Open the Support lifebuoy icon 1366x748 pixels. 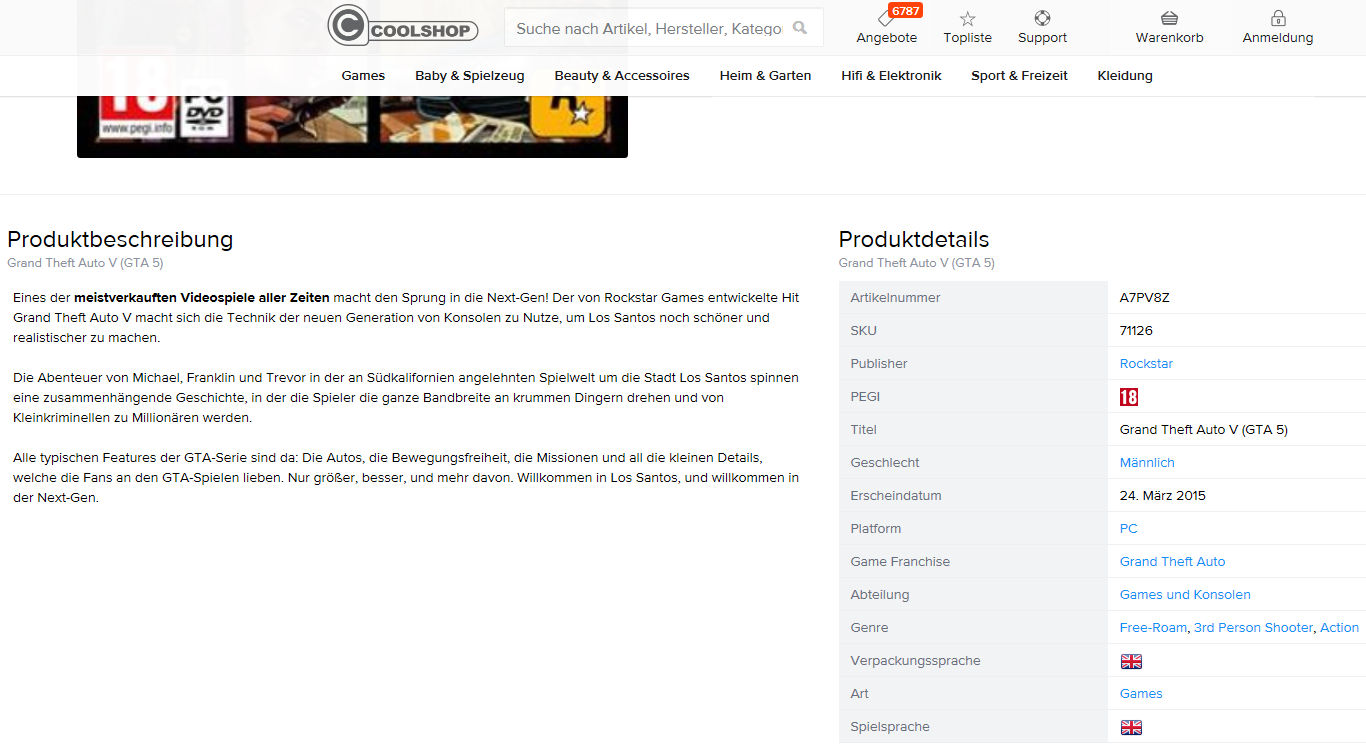(x=1042, y=19)
